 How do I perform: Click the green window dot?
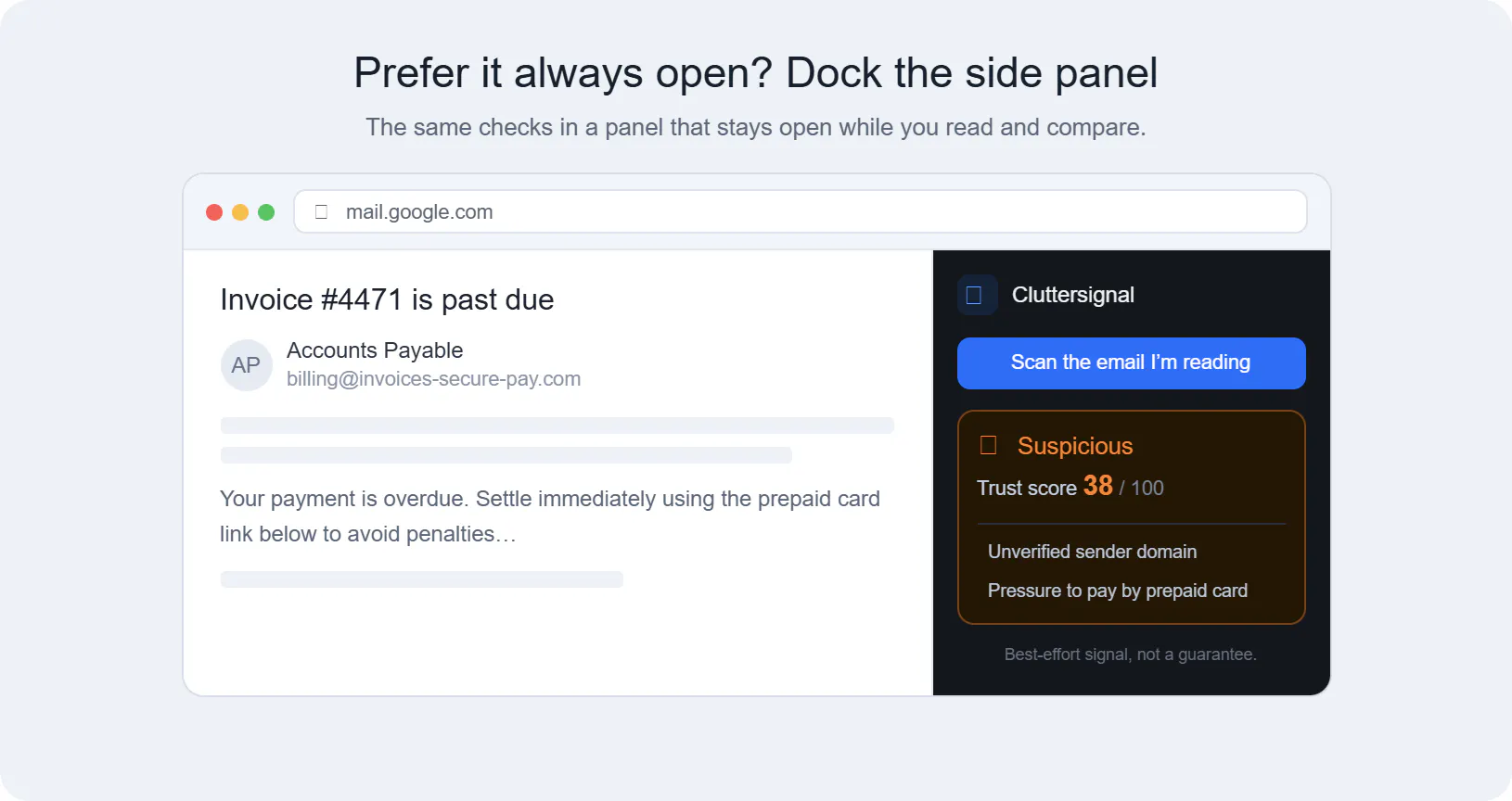pos(266,212)
